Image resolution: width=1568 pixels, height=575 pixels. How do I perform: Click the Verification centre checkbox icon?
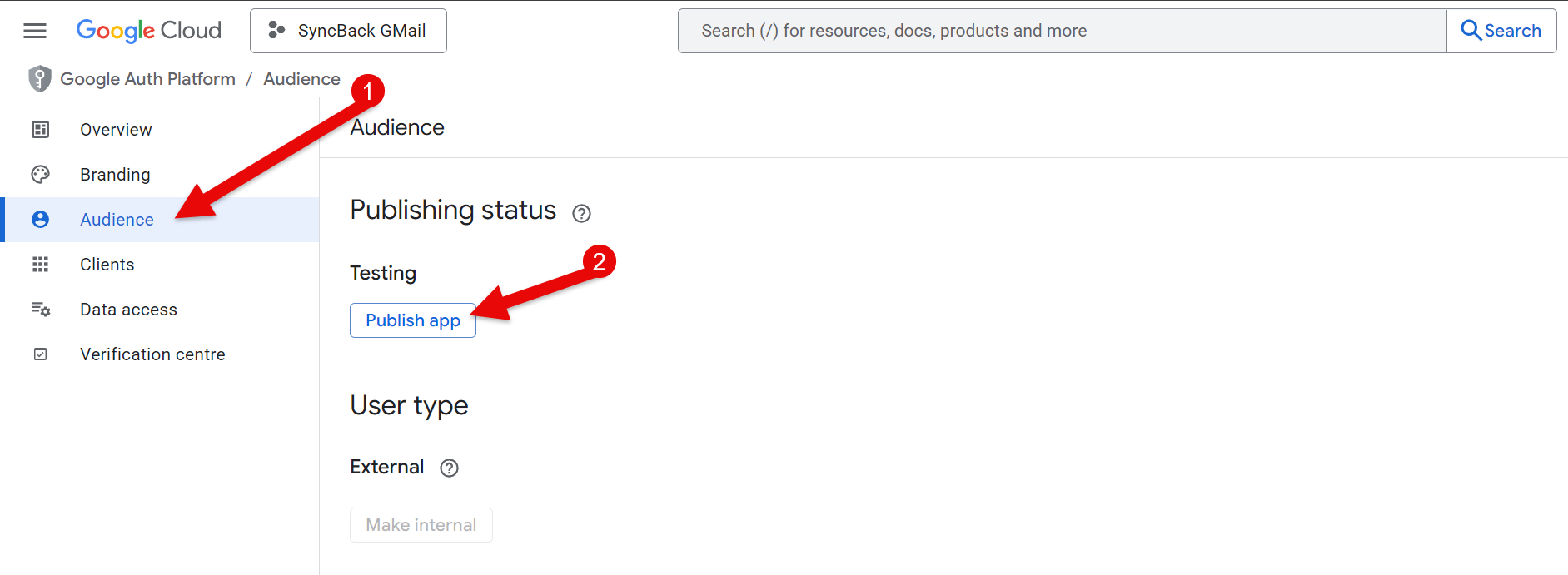point(40,354)
